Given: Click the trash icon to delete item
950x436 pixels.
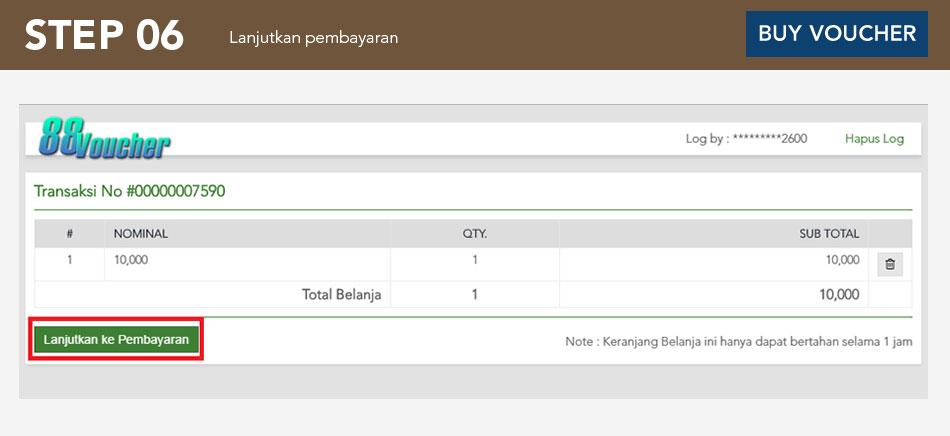Looking at the screenshot, I should 890,264.
